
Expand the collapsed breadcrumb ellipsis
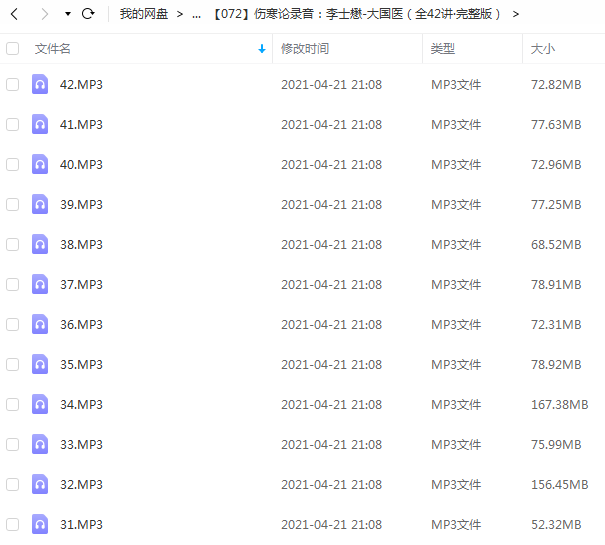196,15
